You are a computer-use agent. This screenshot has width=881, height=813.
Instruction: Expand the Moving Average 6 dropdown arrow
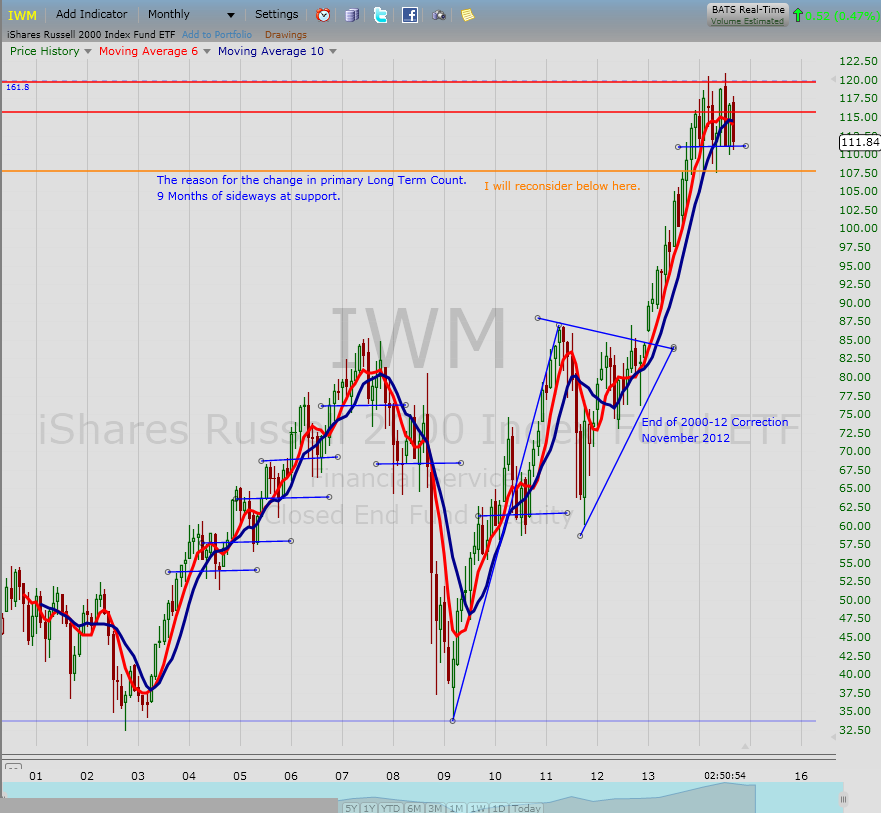click(207, 51)
